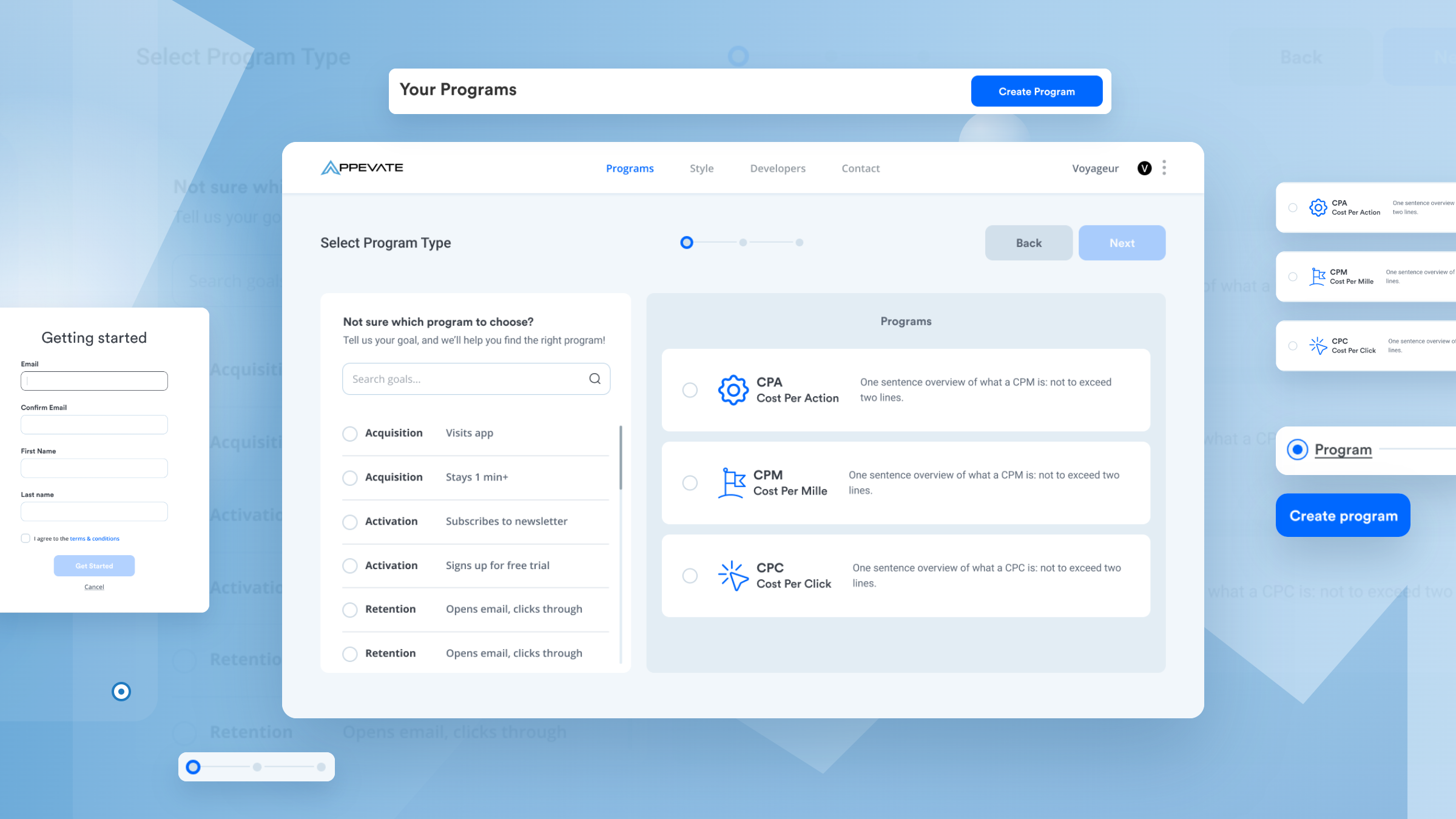
Task: Click the Voyageur profile avatar
Action: coord(1144,168)
